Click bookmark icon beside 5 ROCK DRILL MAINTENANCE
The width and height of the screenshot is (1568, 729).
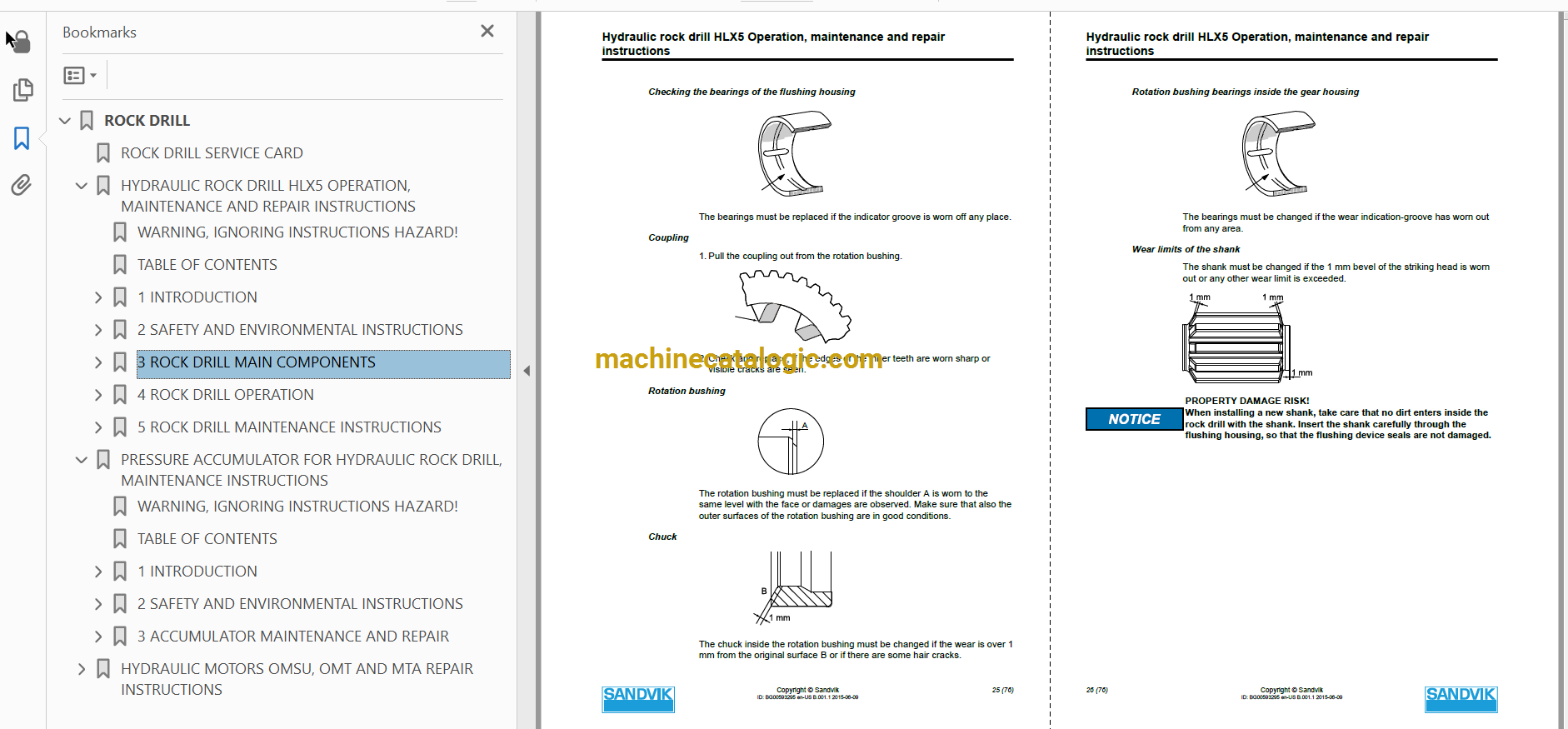[120, 427]
